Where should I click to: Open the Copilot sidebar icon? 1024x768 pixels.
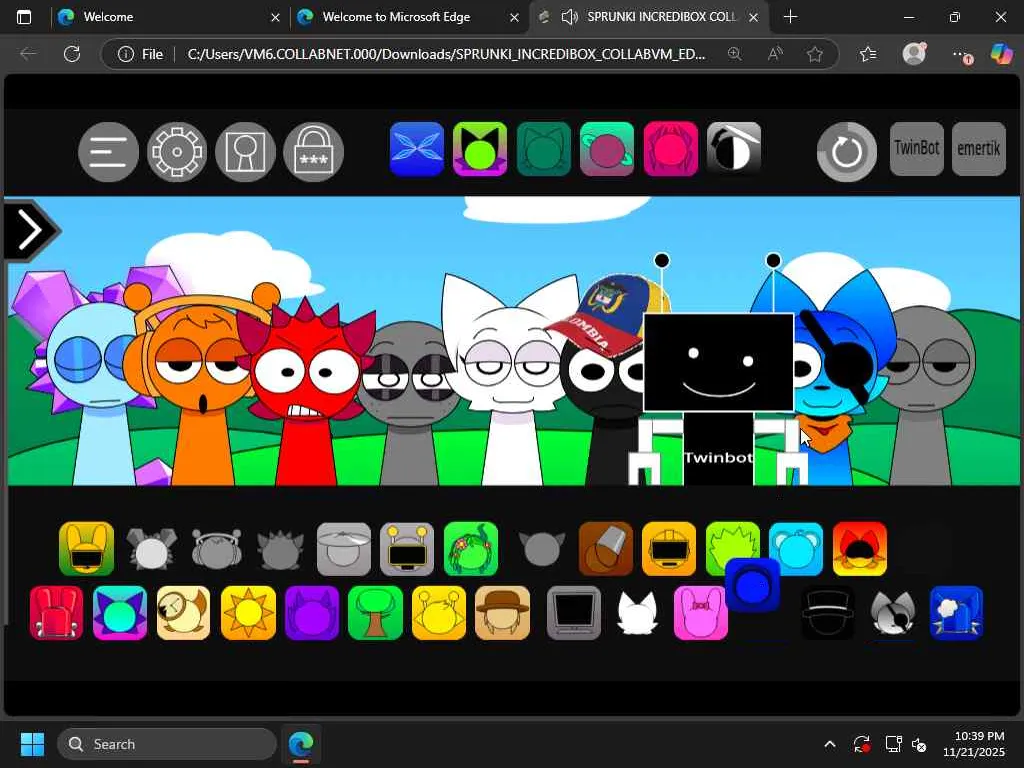coord(1001,54)
